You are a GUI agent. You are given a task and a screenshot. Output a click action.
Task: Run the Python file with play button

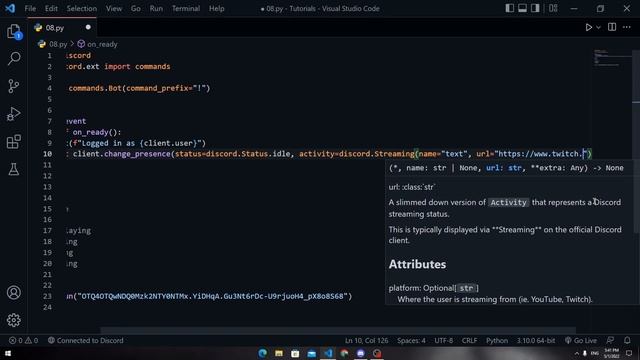click(x=589, y=27)
